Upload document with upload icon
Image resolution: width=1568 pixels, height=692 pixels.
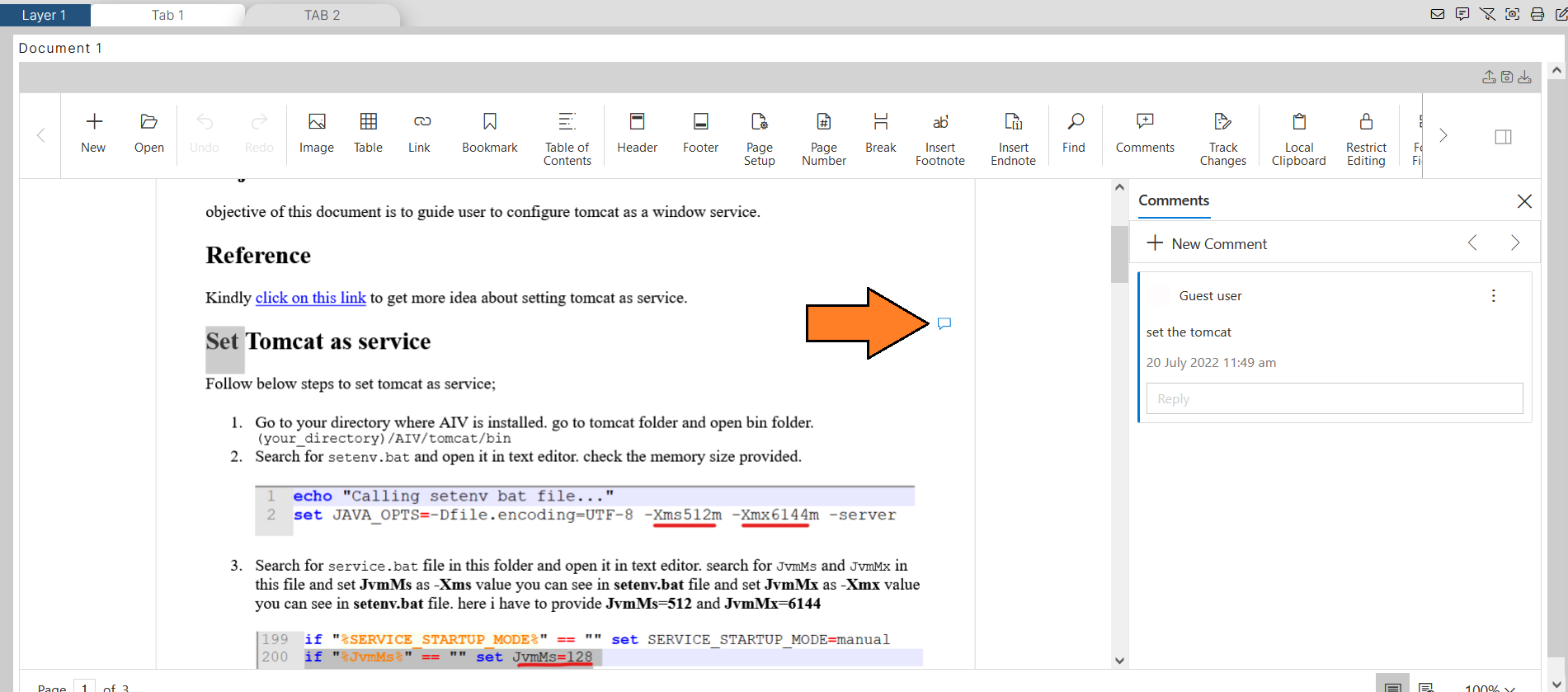[1489, 77]
